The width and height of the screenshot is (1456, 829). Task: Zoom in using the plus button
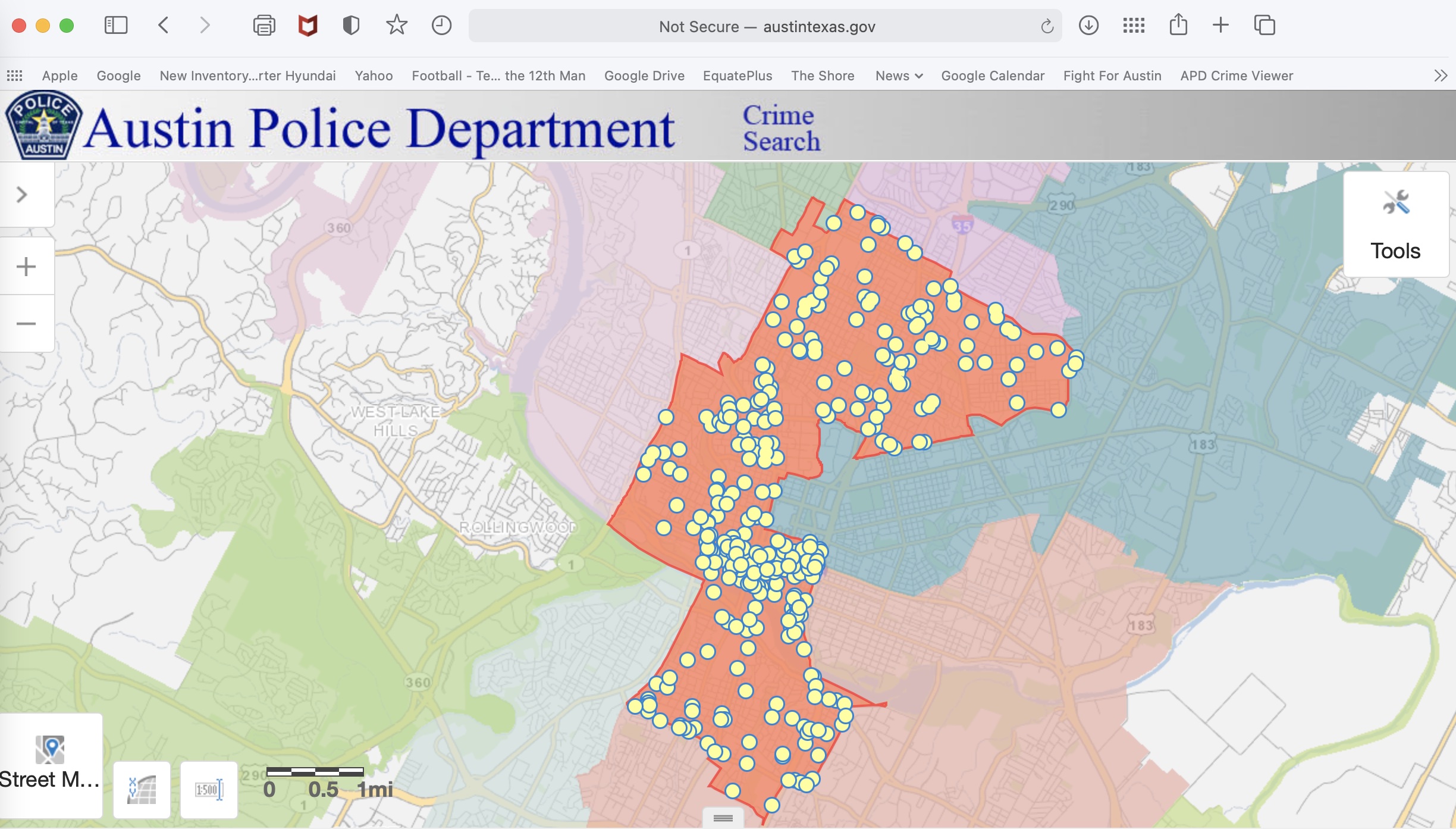[x=26, y=265]
